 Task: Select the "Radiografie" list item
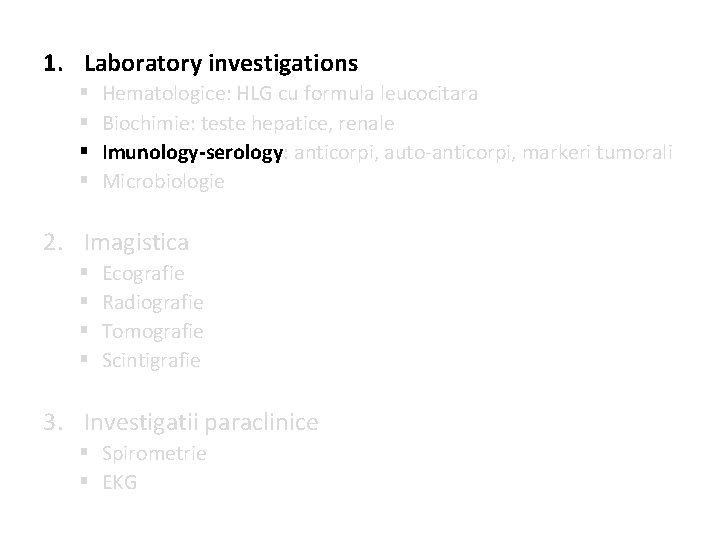[x=153, y=302]
